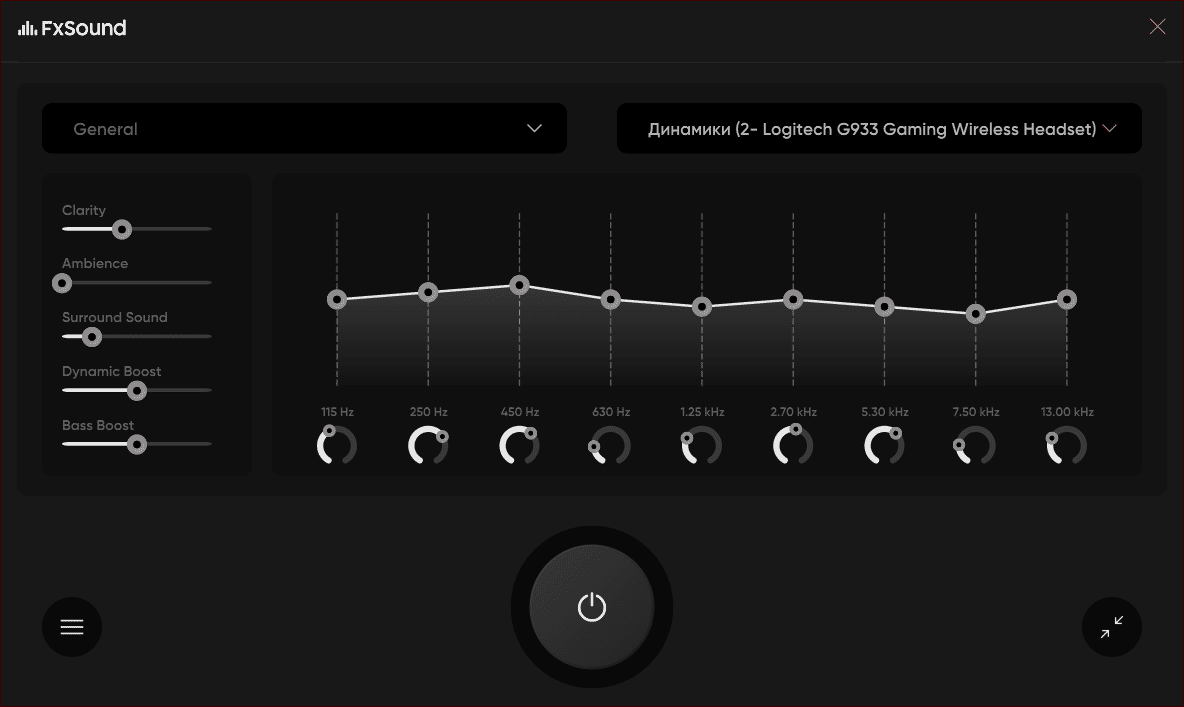This screenshot has height=707, width=1184.
Task: Close the FxSound window
Action: (1157, 27)
